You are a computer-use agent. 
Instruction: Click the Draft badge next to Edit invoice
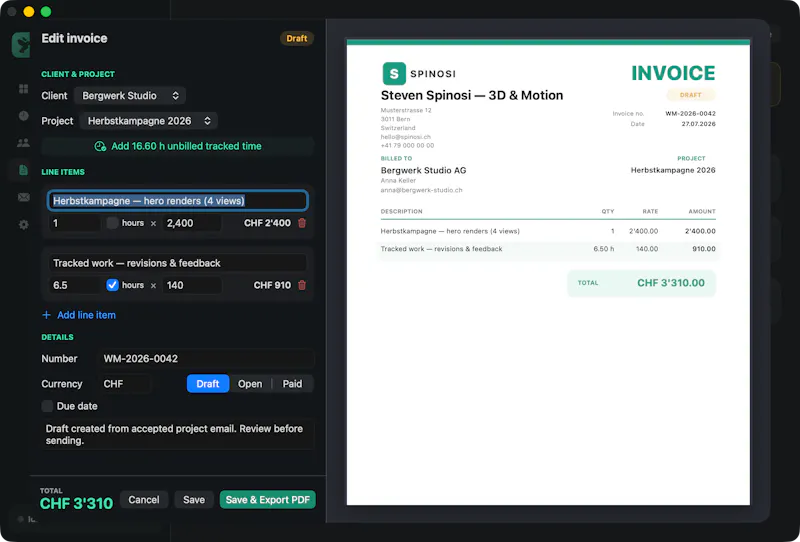[297, 38]
